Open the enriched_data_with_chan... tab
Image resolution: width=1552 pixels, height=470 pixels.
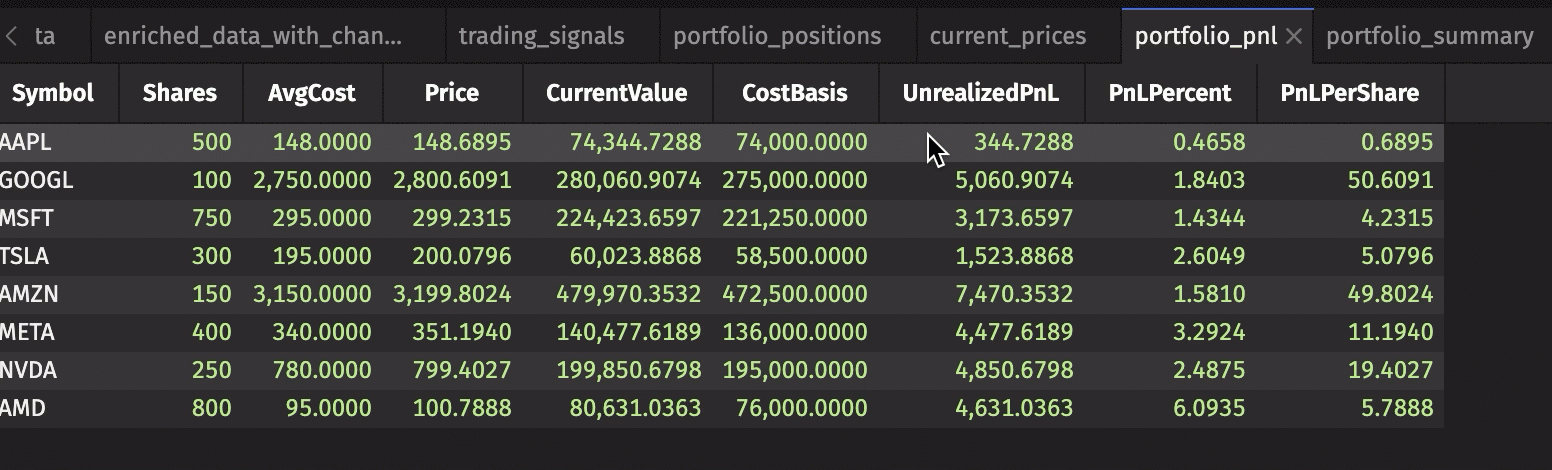253,37
